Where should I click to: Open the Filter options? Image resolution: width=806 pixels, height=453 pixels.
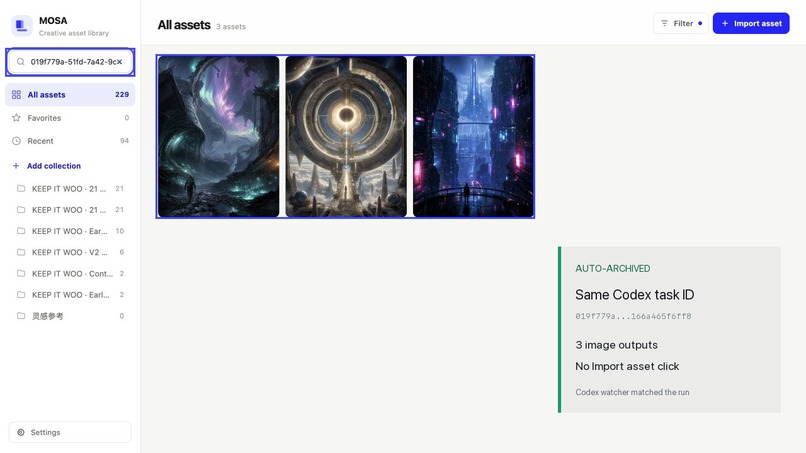coord(681,23)
